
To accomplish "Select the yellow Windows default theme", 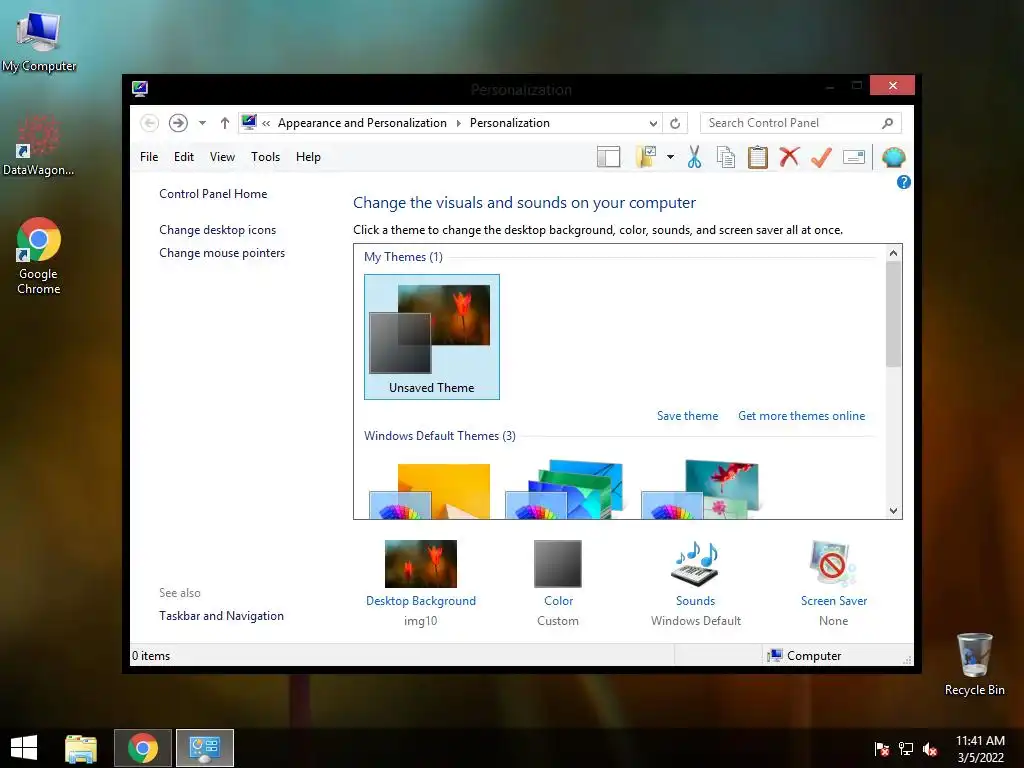I will click(430, 491).
